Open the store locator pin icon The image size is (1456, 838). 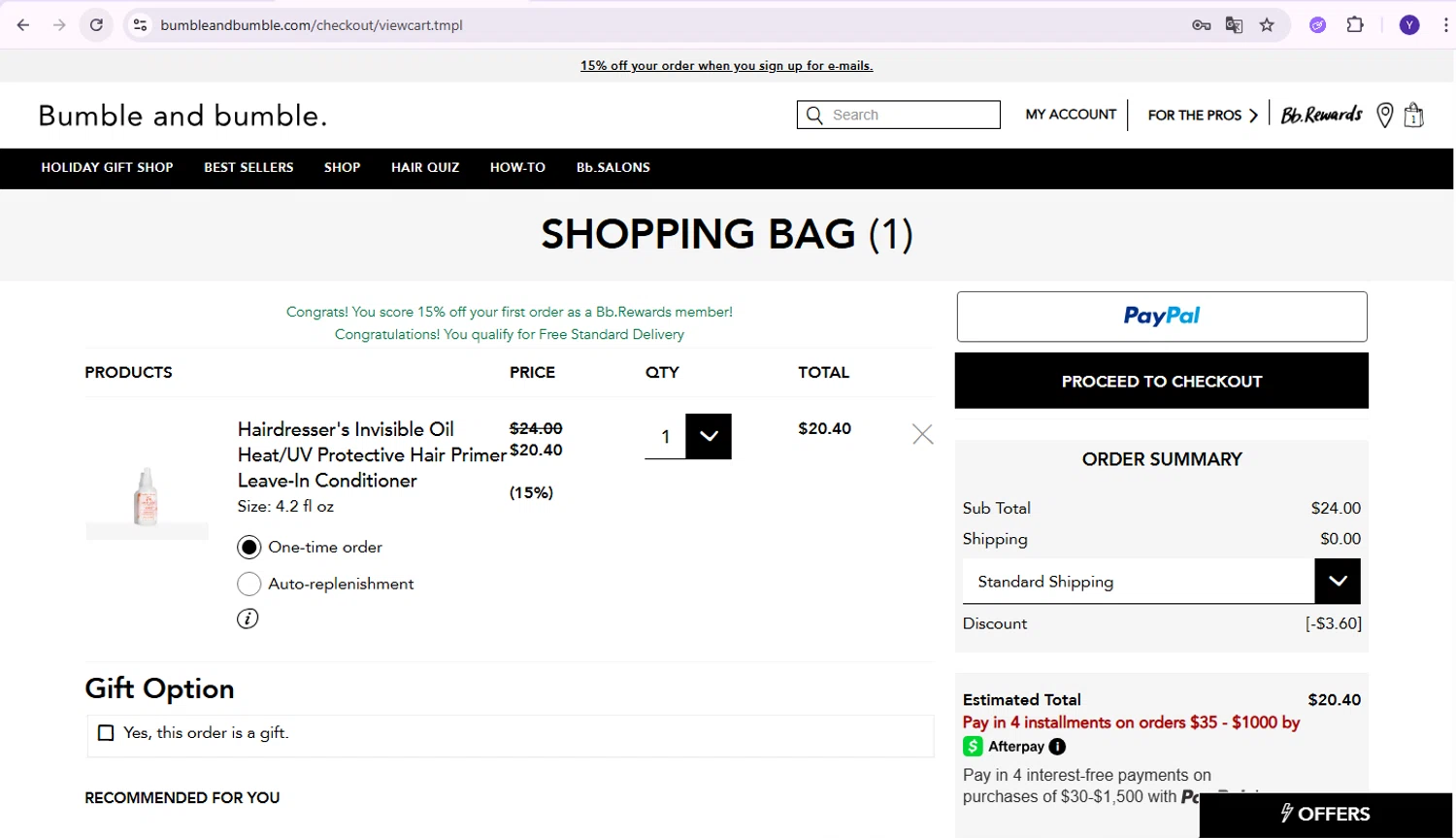click(x=1385, y=115)
